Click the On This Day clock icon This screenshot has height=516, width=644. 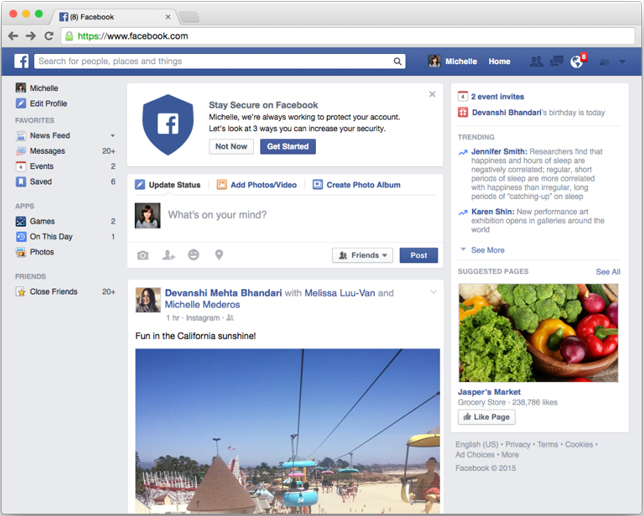pyautogui.click(x=21, y=237)
